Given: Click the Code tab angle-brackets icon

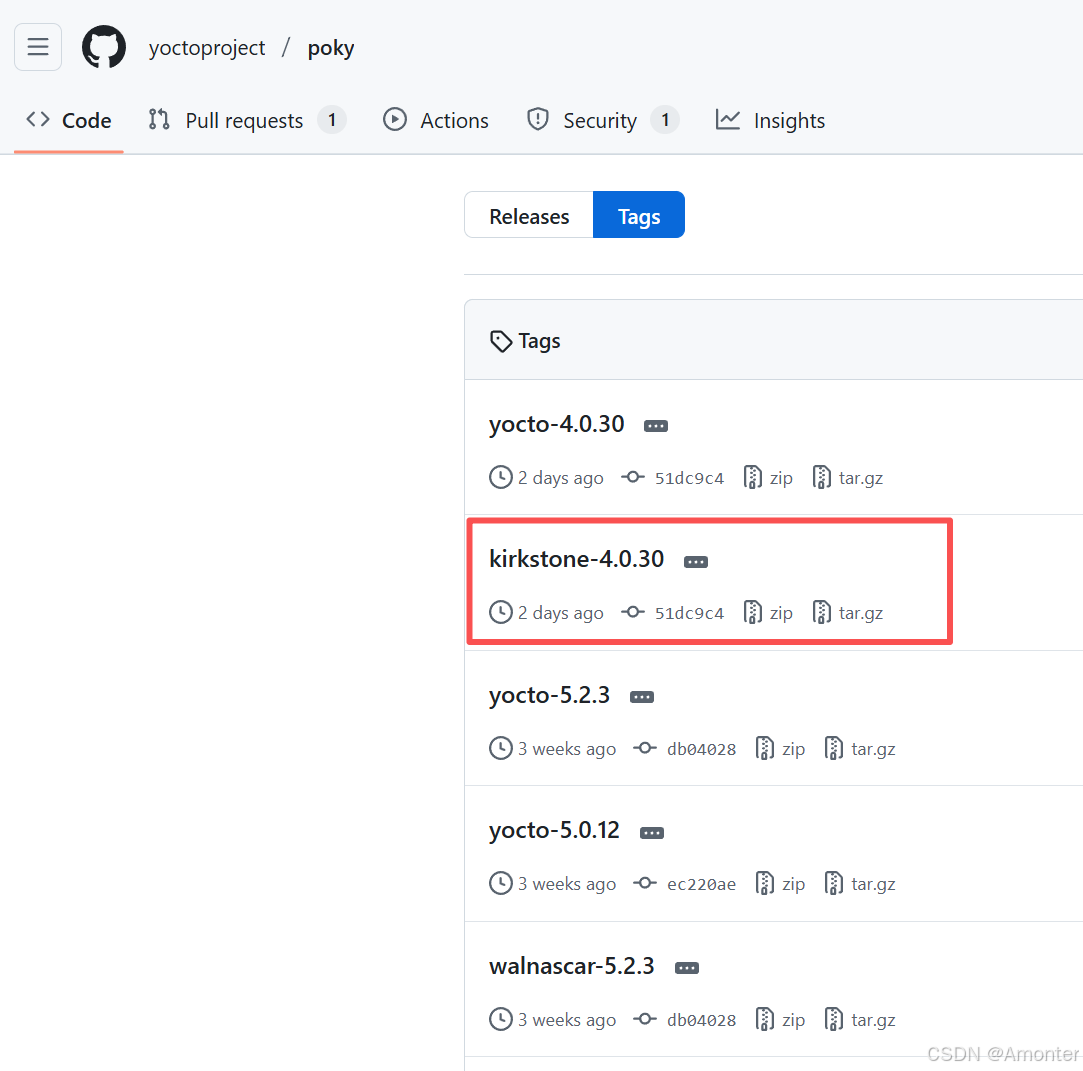Looking at the screenshot, I should [38, 119].
